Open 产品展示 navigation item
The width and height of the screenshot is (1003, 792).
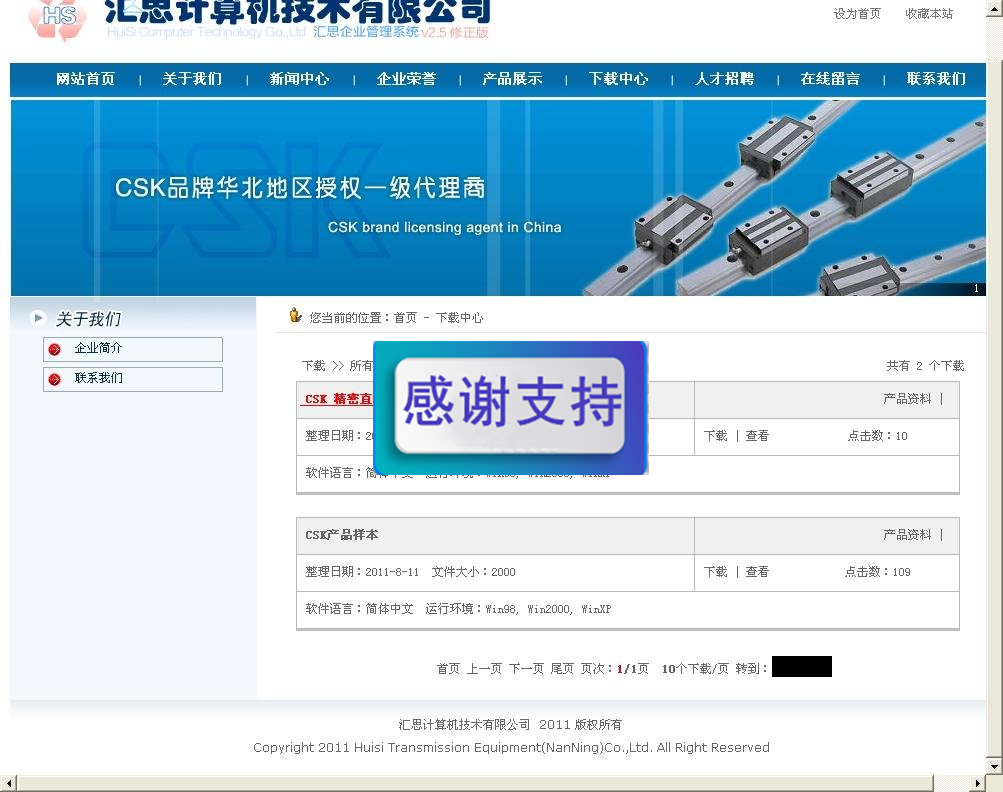click(512, 79)
